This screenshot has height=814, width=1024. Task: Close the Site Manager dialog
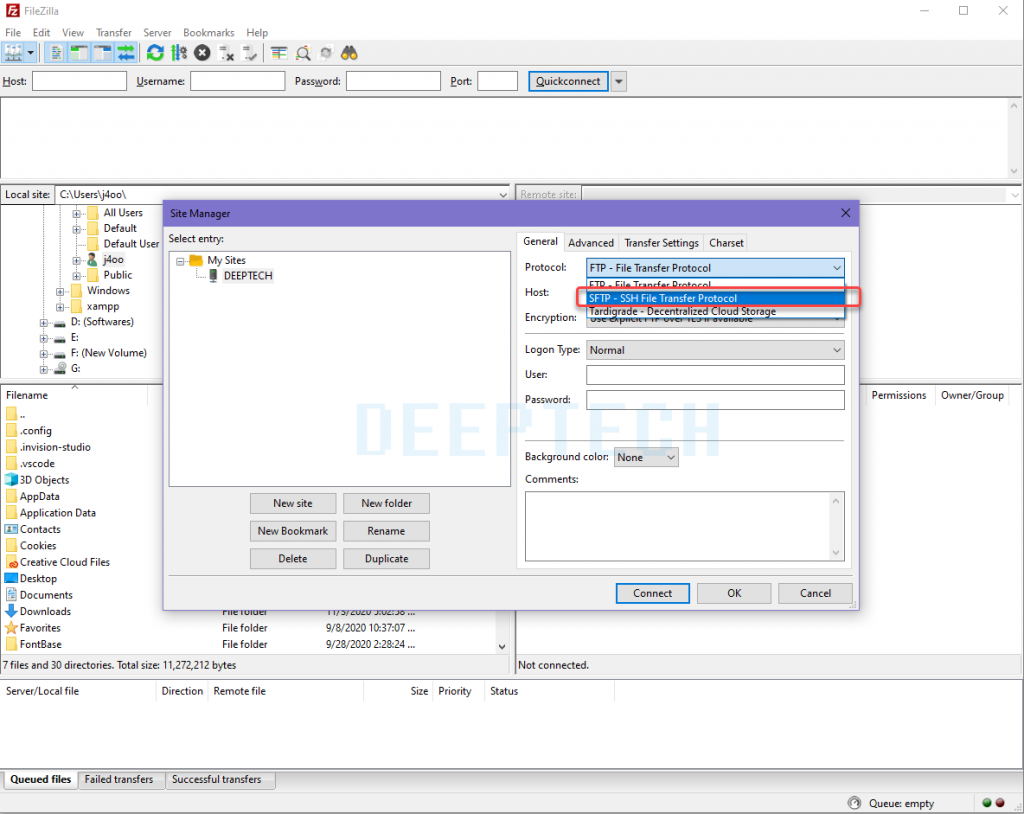[846, 213]
